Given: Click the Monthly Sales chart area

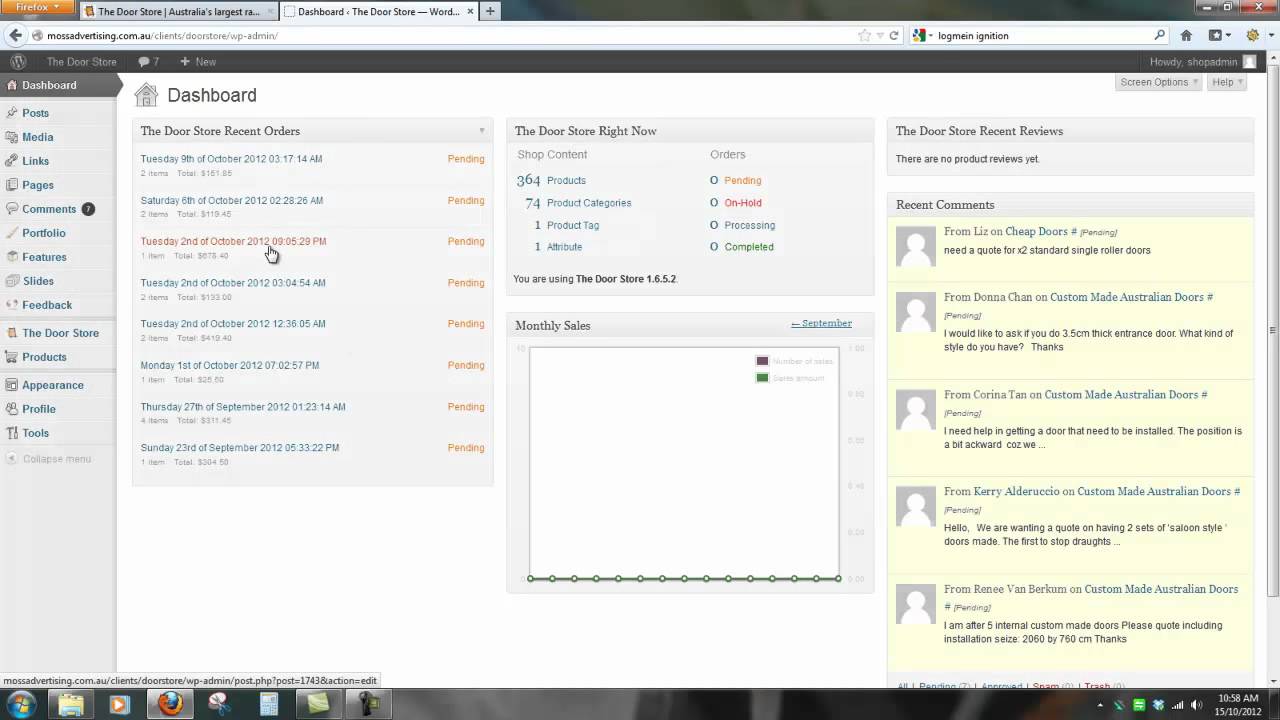Looking at the screenshot, I should (684, 463).
